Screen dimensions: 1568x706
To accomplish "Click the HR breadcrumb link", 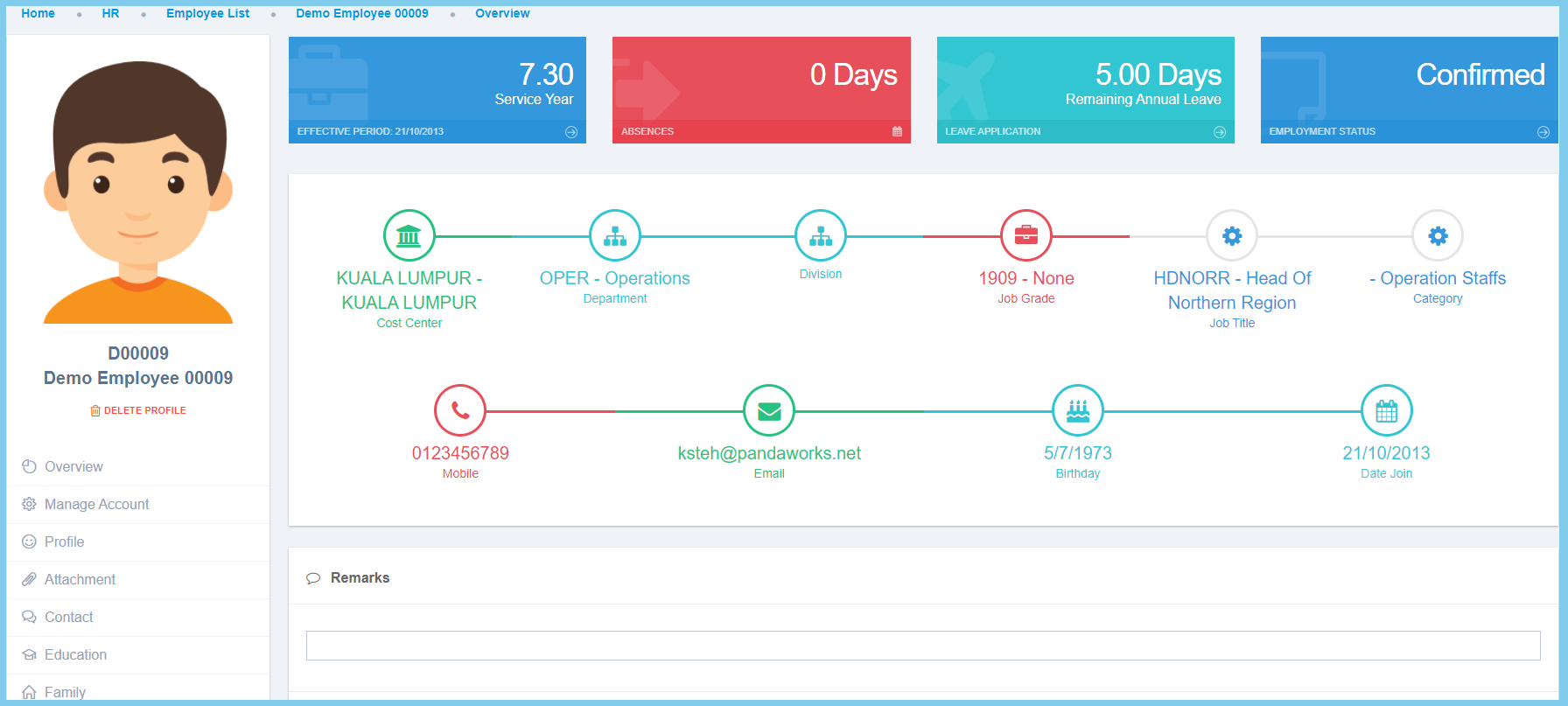I will click(x=110, y=13).
